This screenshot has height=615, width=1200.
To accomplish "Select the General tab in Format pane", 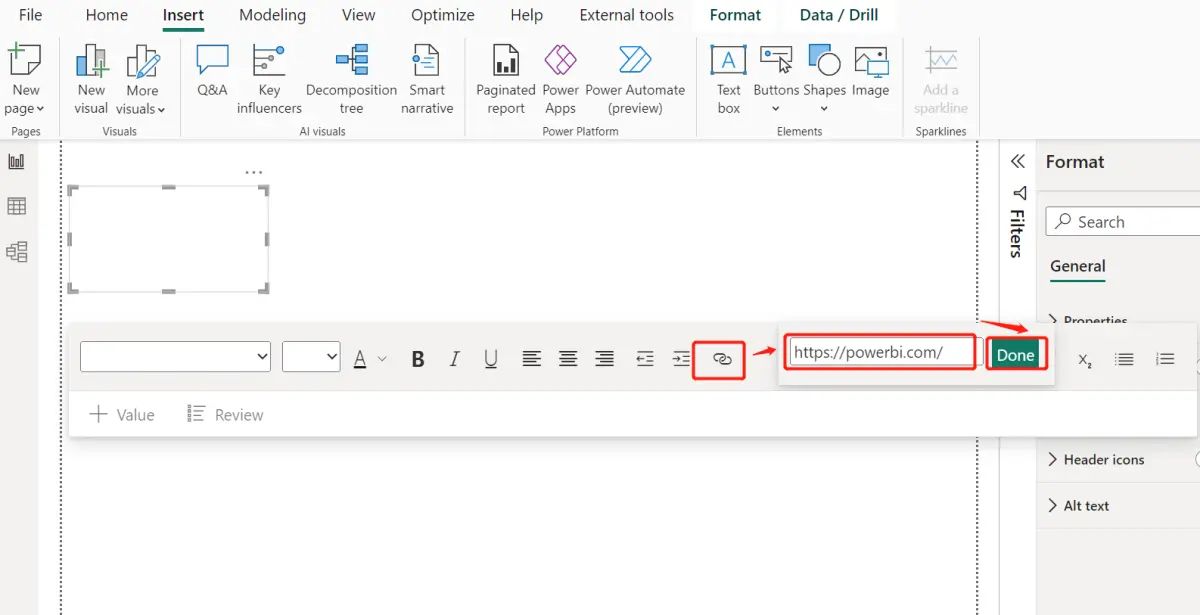I will click(1078, 266).
